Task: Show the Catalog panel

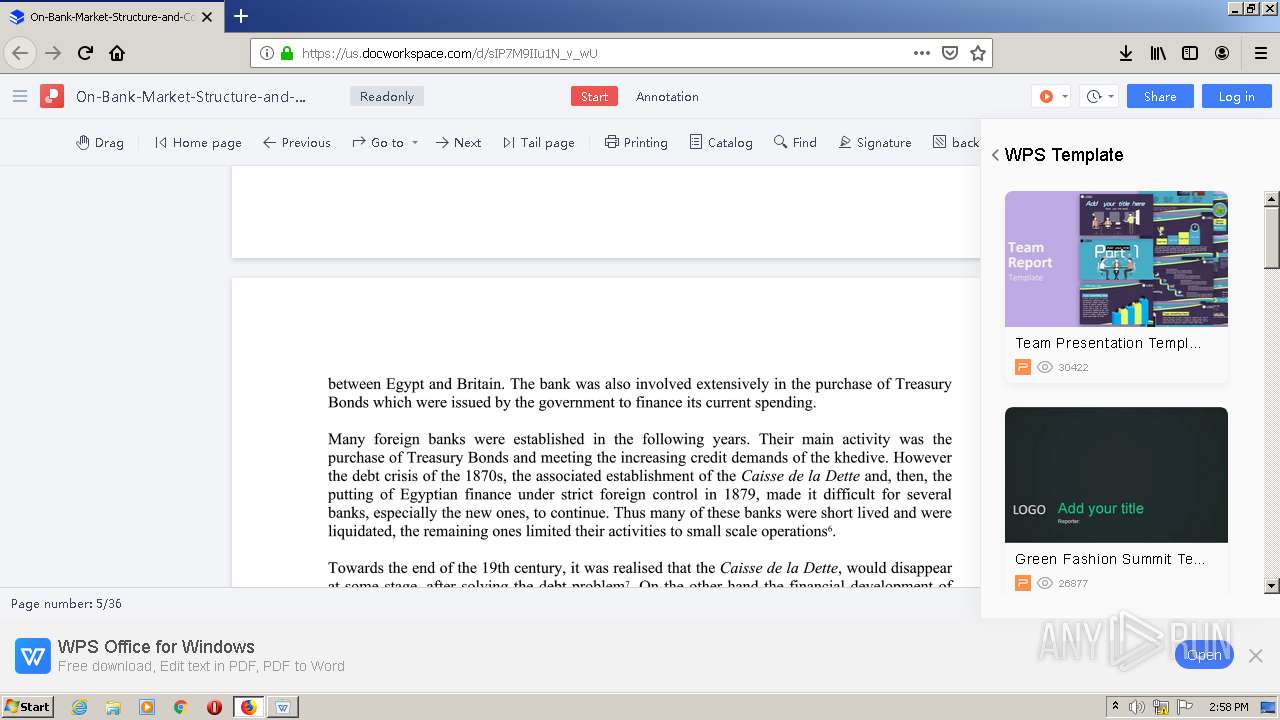Action: 721,142
